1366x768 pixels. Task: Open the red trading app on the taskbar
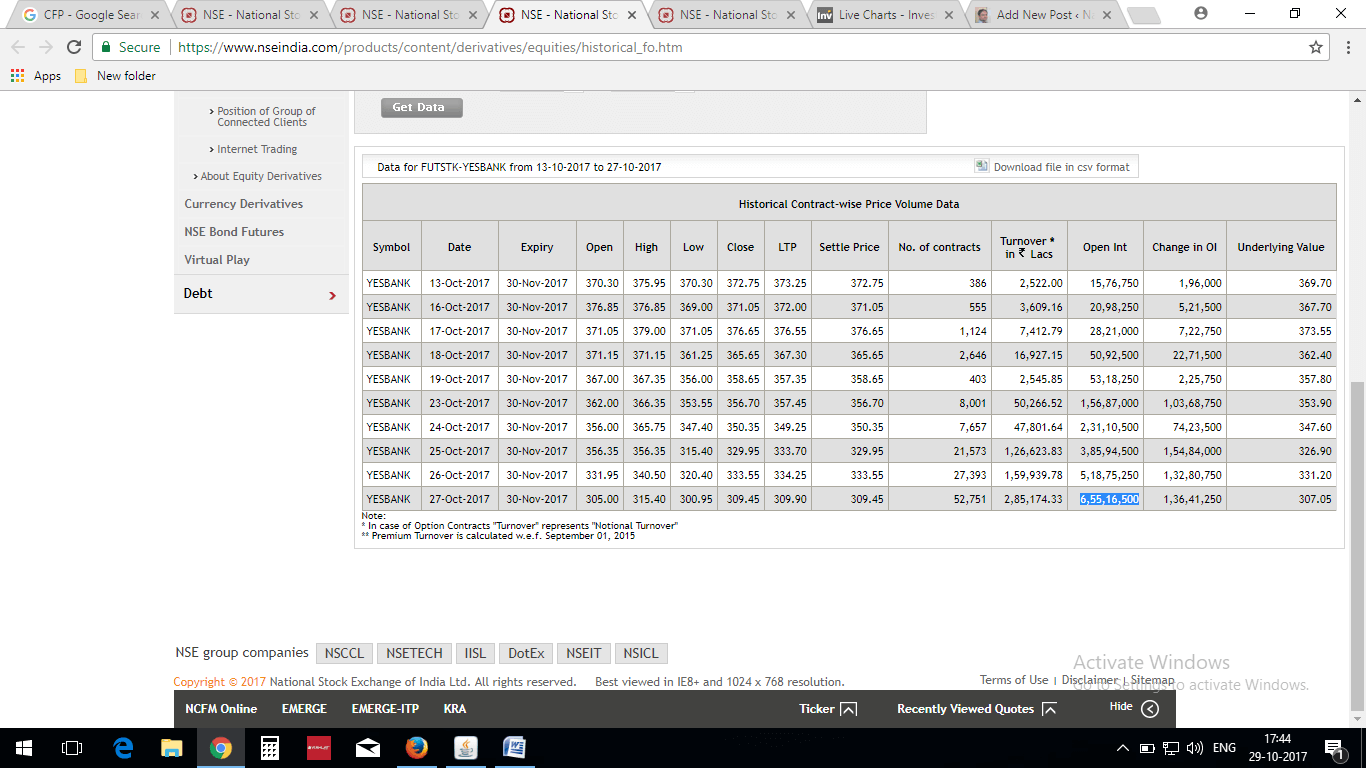pyautogui.click(x=319, y=748)
